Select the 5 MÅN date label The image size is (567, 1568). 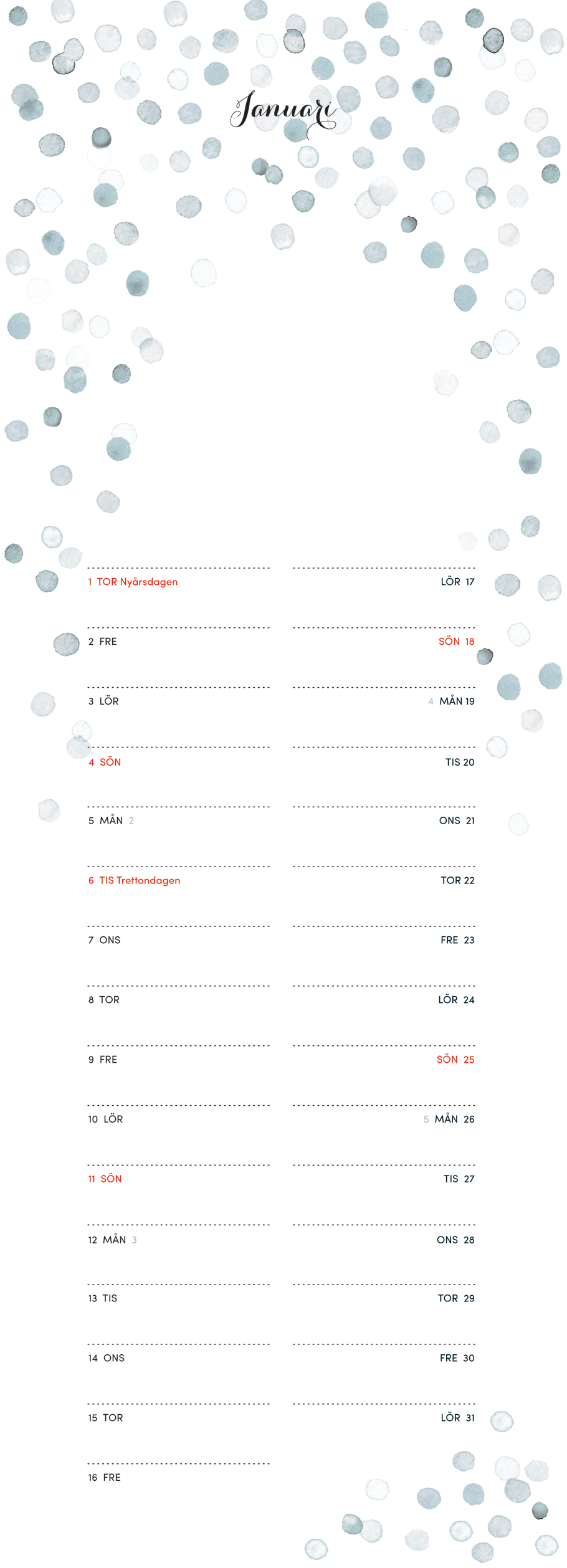106,820
